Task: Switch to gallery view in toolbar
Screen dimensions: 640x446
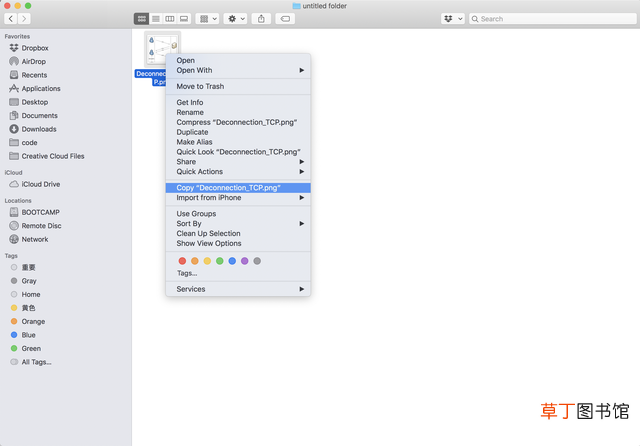Action: click(x=184, y=19)
